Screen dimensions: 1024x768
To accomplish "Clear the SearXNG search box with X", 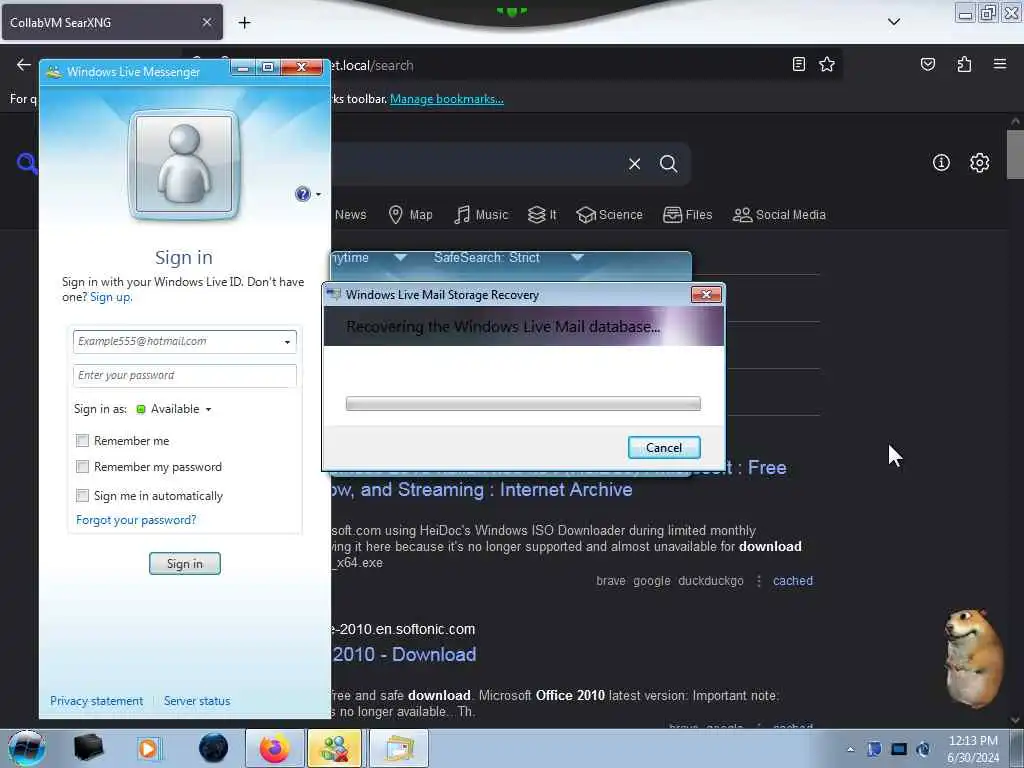I will pyautogui.click(x=634, y=164).
